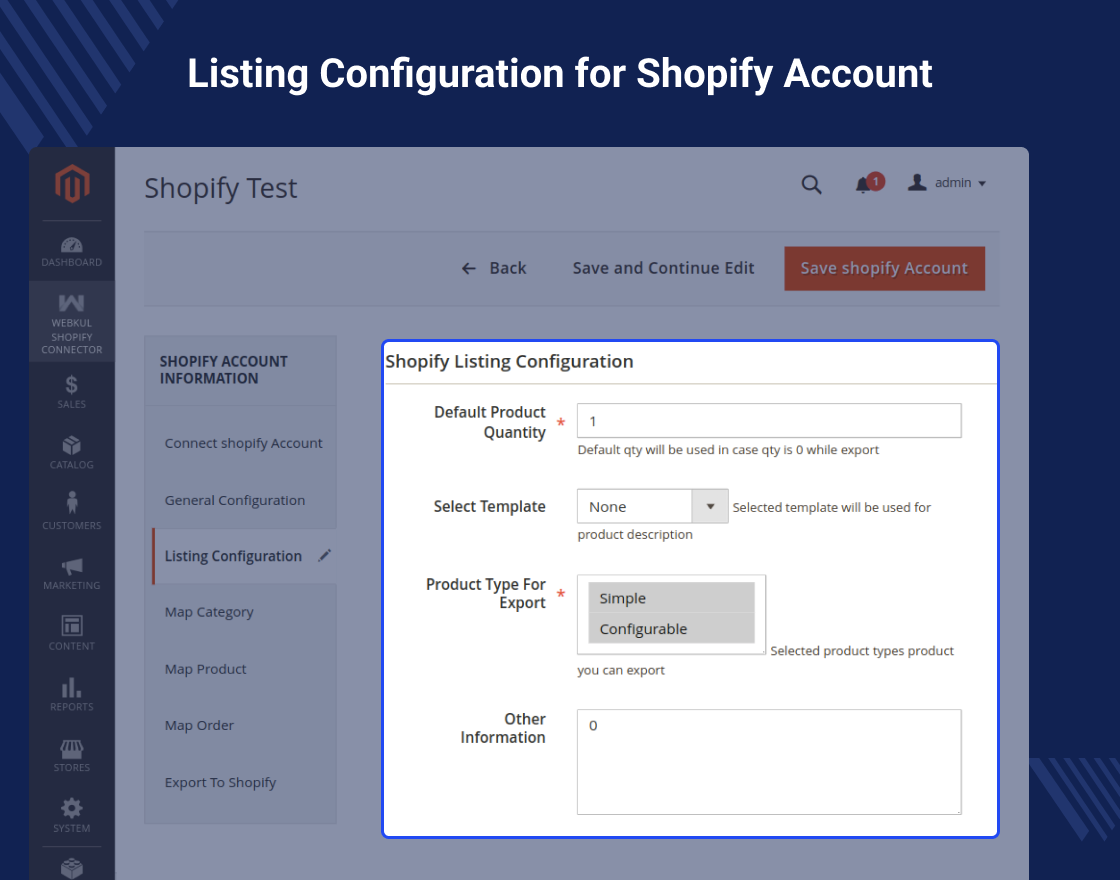Screen dimensions: 1120x880
Task: Switch to Map Order tab
Action: [199, 725]
